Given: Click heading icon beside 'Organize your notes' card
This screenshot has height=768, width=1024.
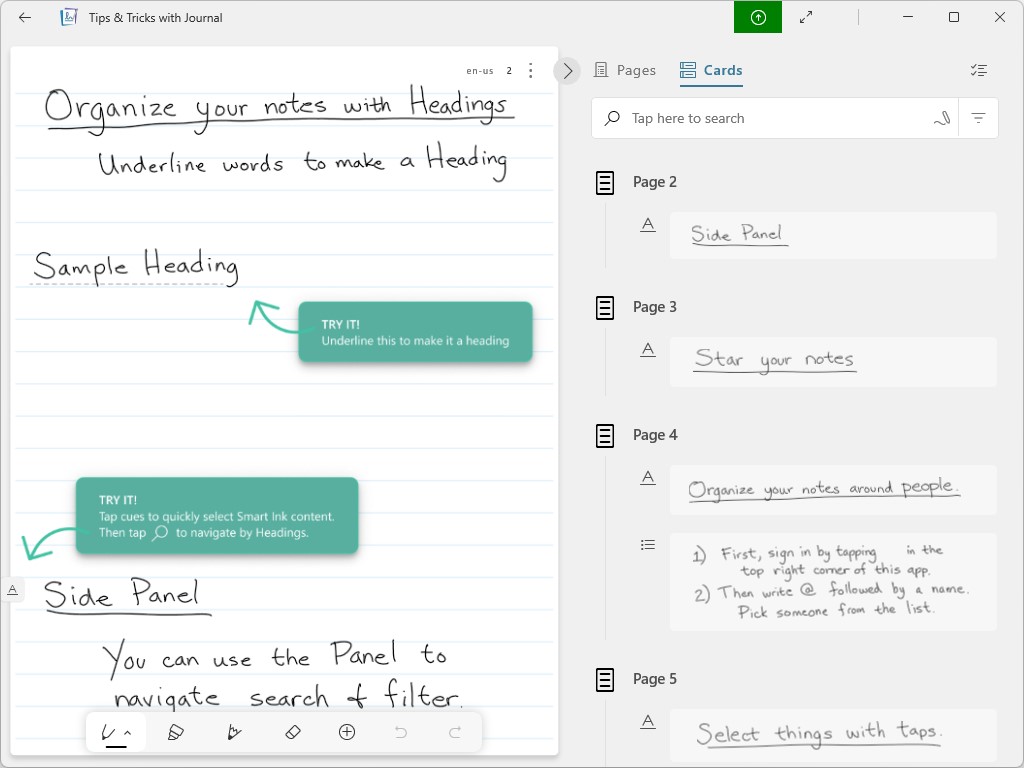Looking at the screenshot, I should (x=647, y=478).
